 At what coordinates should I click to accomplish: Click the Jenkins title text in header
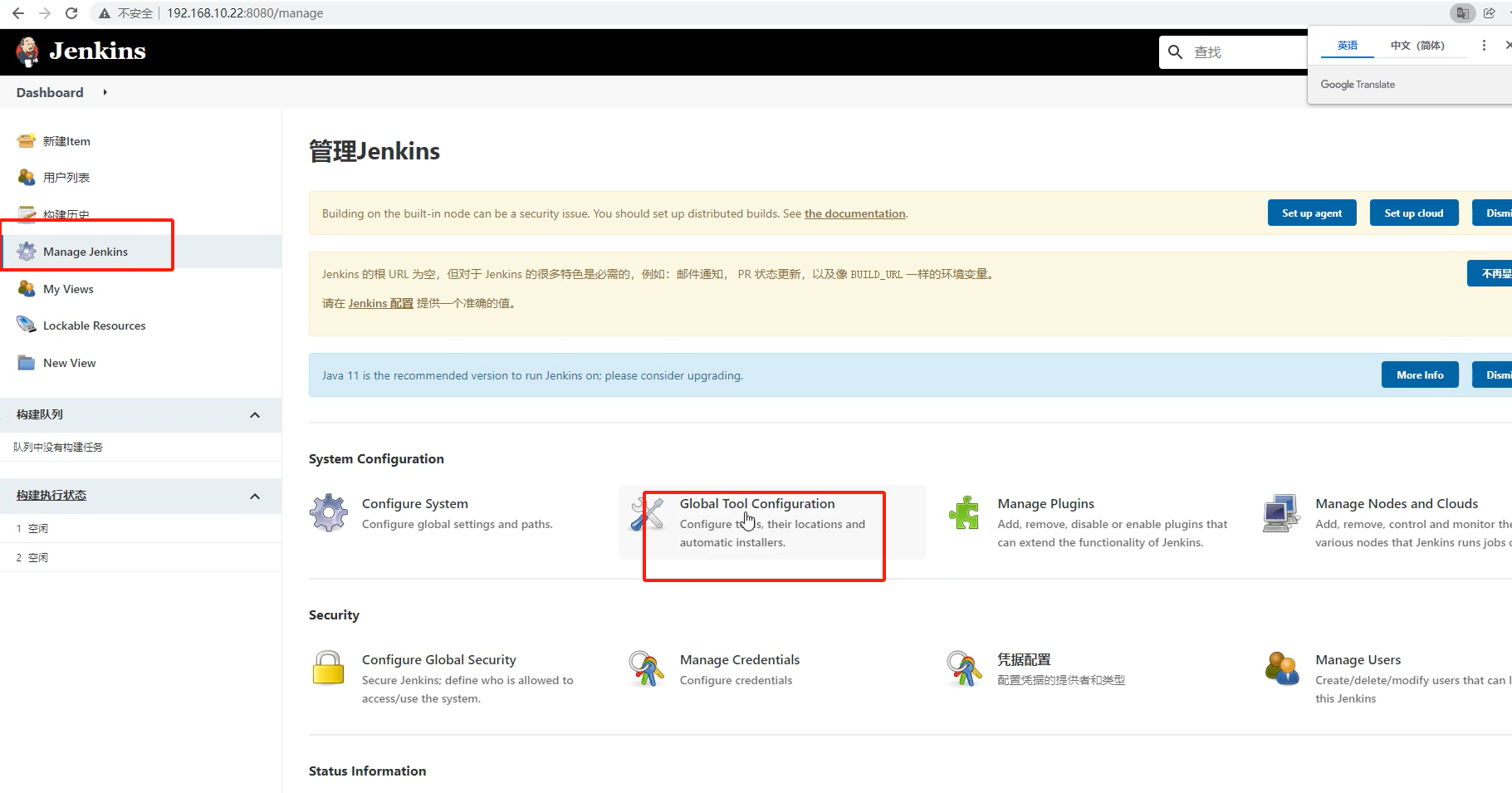coord(97,51)
